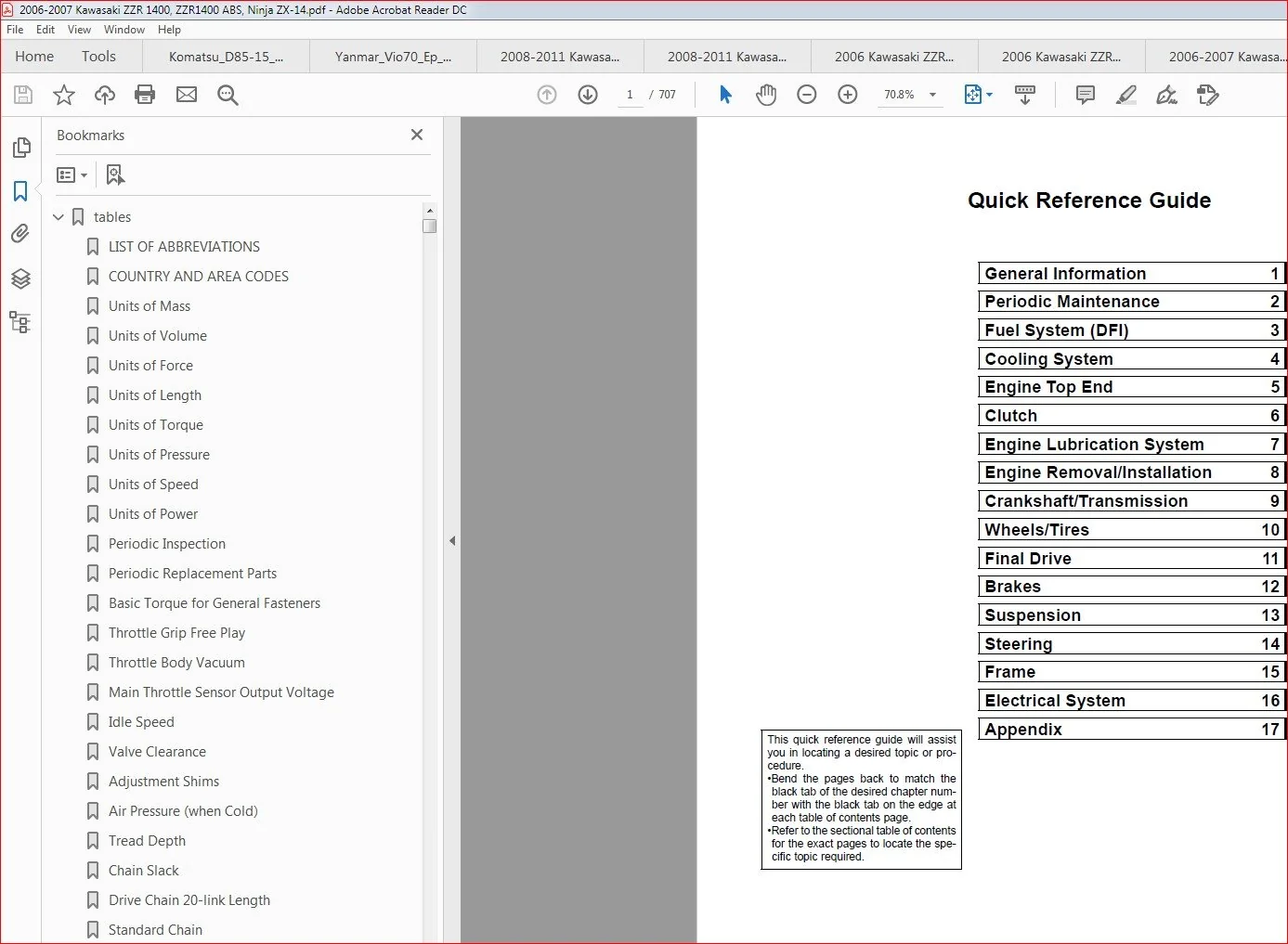
Task: Zoom out with the minus button
Action: [807, 95]
